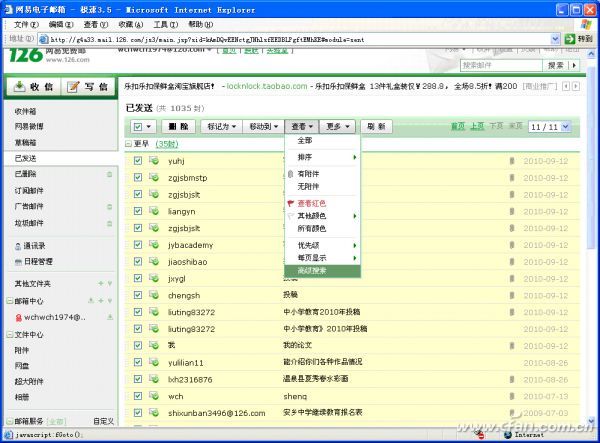Open the 每页显示 submenu
This screenshot has height=443, width=600.
coord(322,258)
